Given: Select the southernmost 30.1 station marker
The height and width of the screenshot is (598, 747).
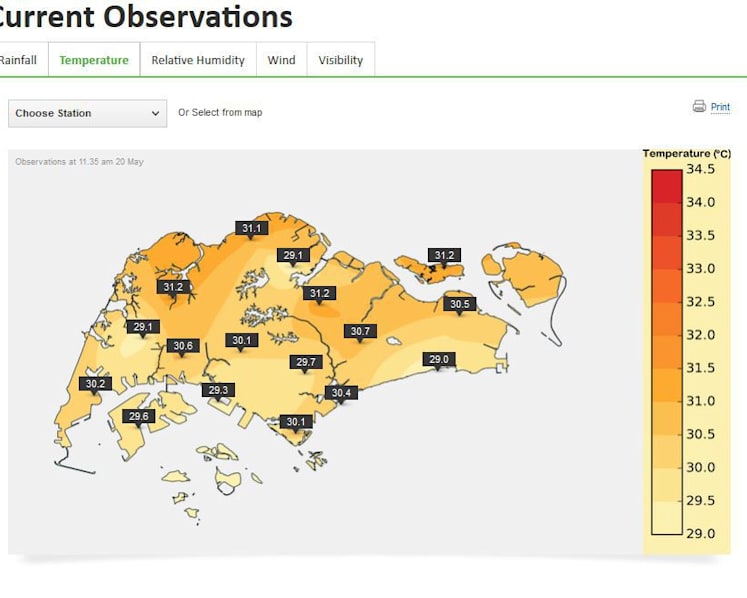Looking at the screenshot, I should (296, 422).
